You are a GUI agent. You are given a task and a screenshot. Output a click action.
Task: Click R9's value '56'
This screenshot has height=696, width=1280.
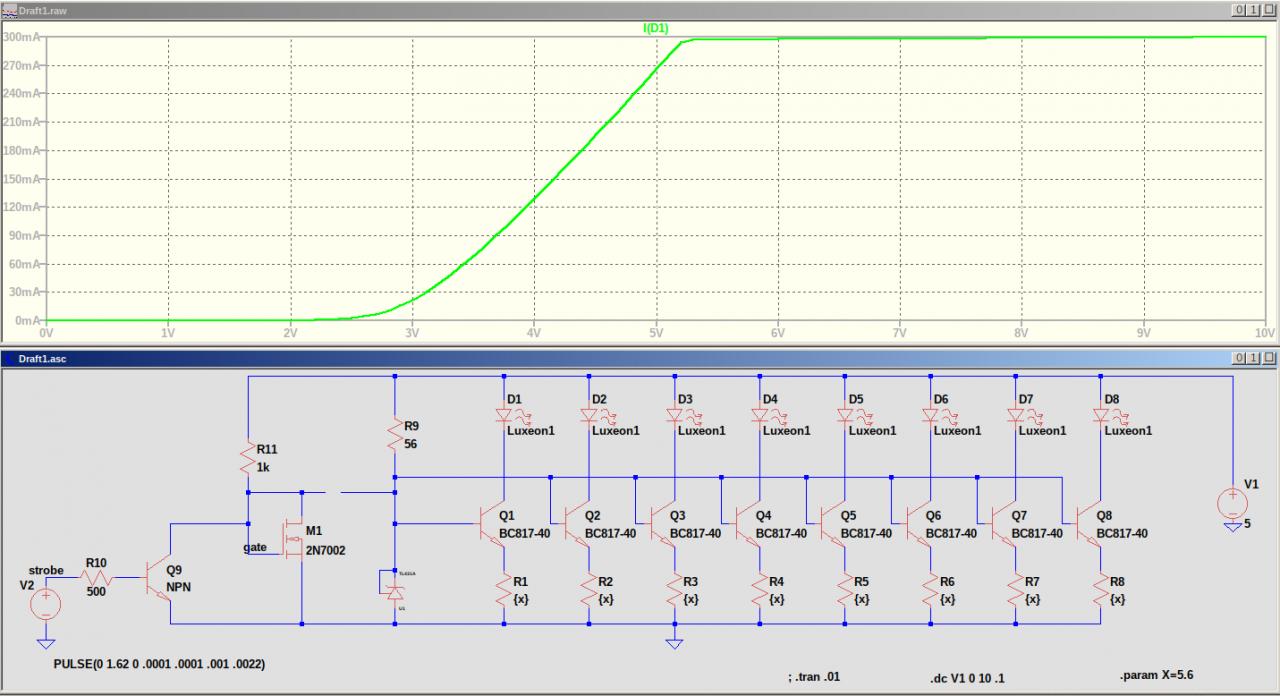pyautogui.click(x=412, y=443)
